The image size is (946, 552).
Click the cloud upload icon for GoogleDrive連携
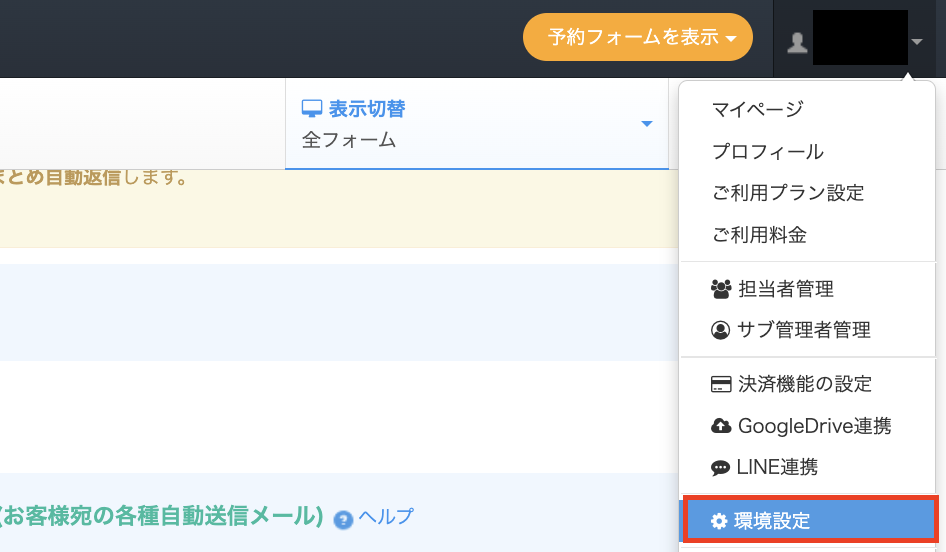(x=720, y=426)
